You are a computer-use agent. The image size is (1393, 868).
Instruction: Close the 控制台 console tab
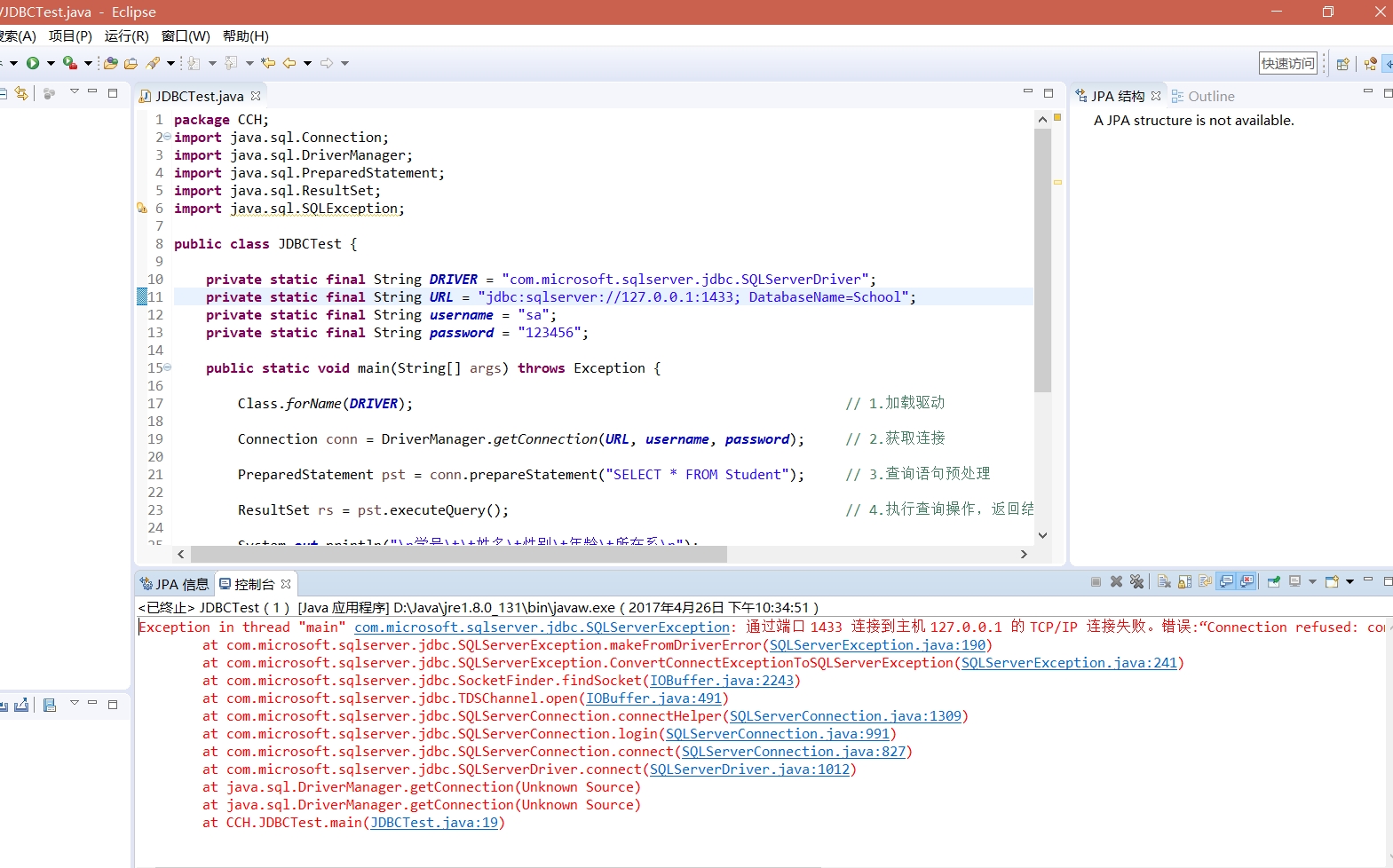pos(286,584)
